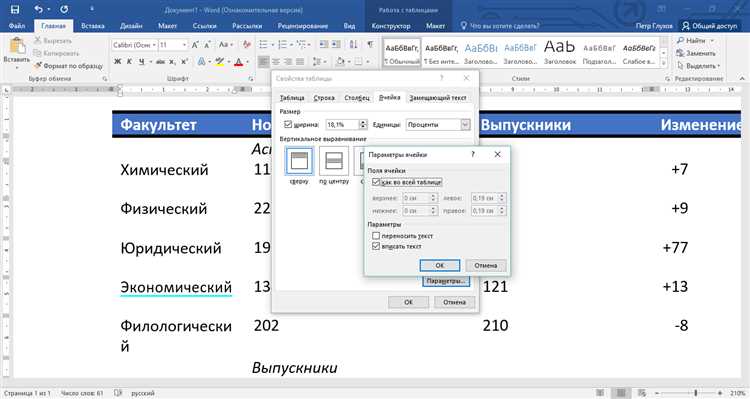This screenshot has width=750, height=399.
Task: Open the Файл menu
Action: coord(17,26)
